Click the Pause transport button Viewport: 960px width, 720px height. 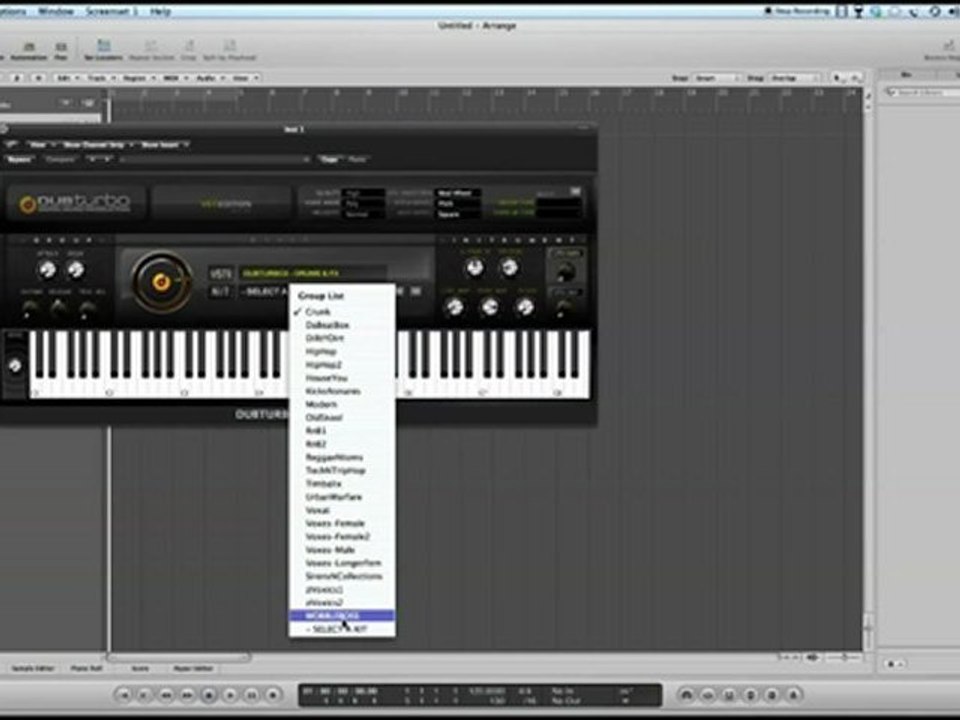(x=252, y=695)
